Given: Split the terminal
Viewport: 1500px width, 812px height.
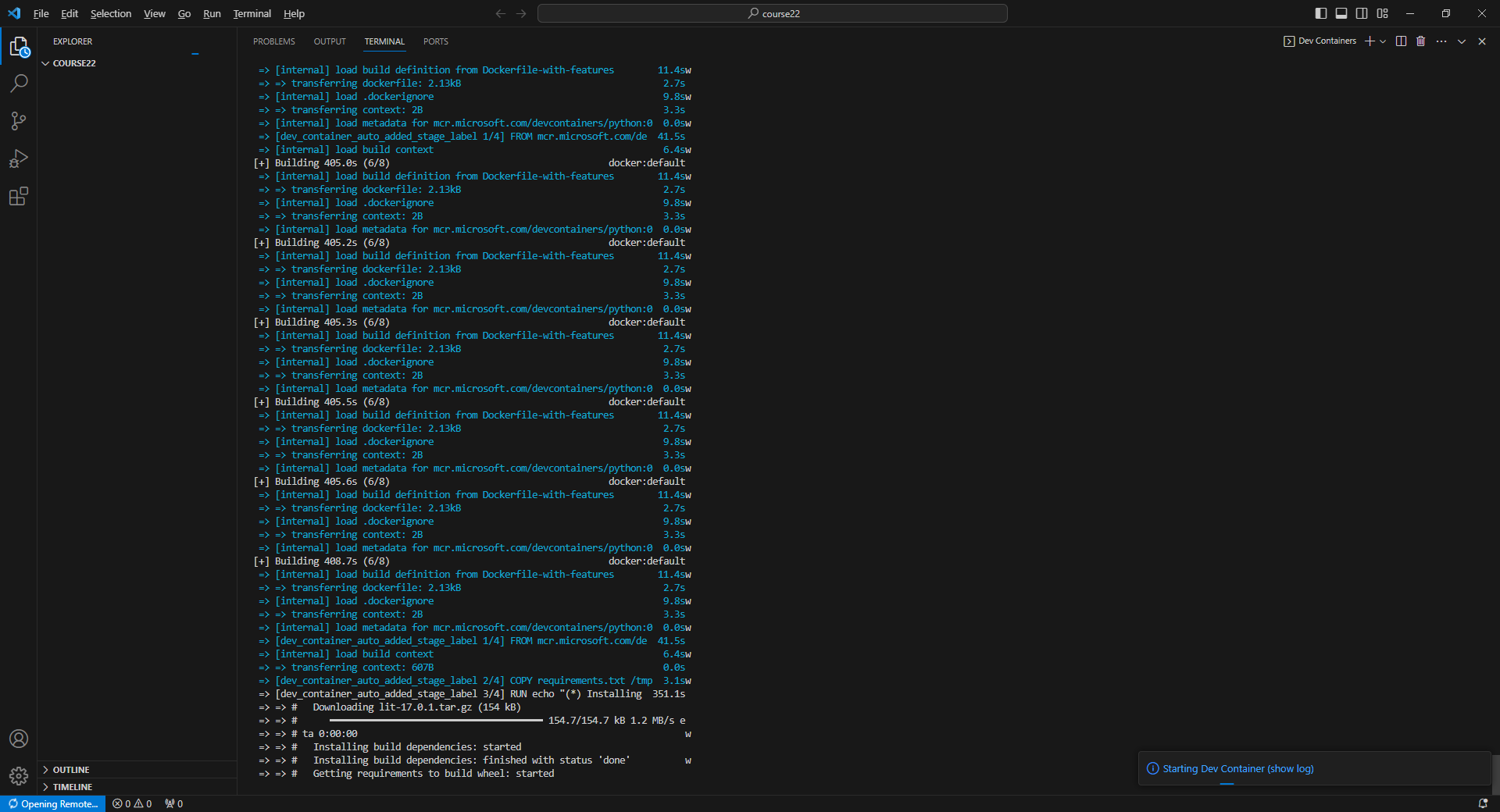Looking at the screenshot, I should click(x=1402, y=41).
